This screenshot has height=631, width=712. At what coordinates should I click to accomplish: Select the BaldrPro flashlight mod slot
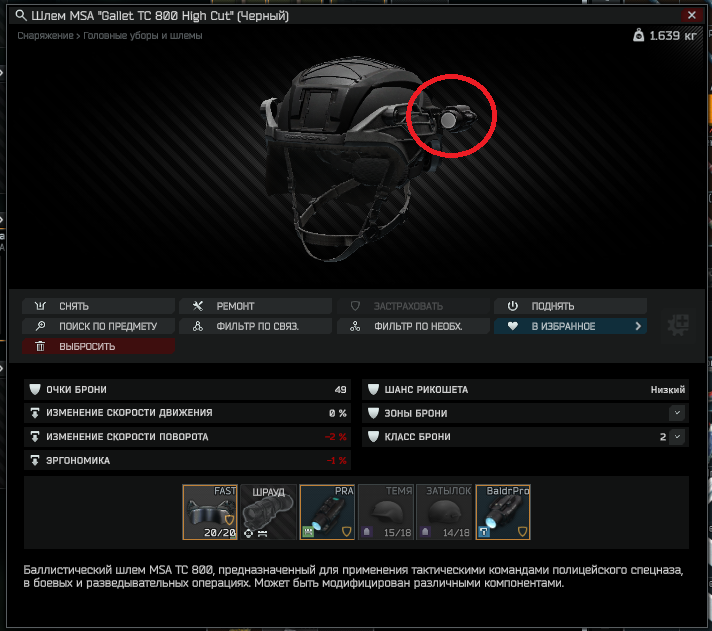503,512
